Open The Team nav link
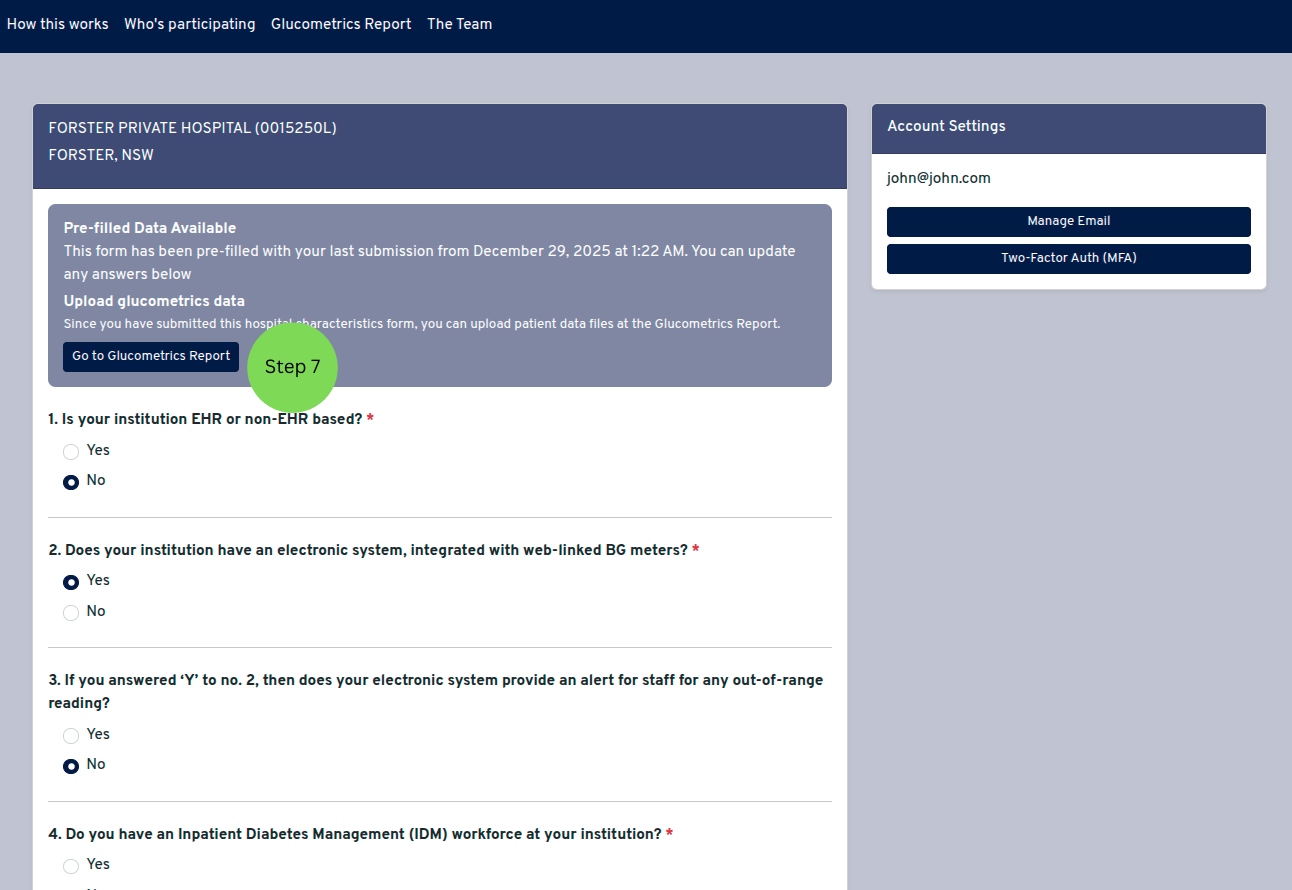Image resolution: width=1292 pixels, height=890 pixels. [459, 24]
